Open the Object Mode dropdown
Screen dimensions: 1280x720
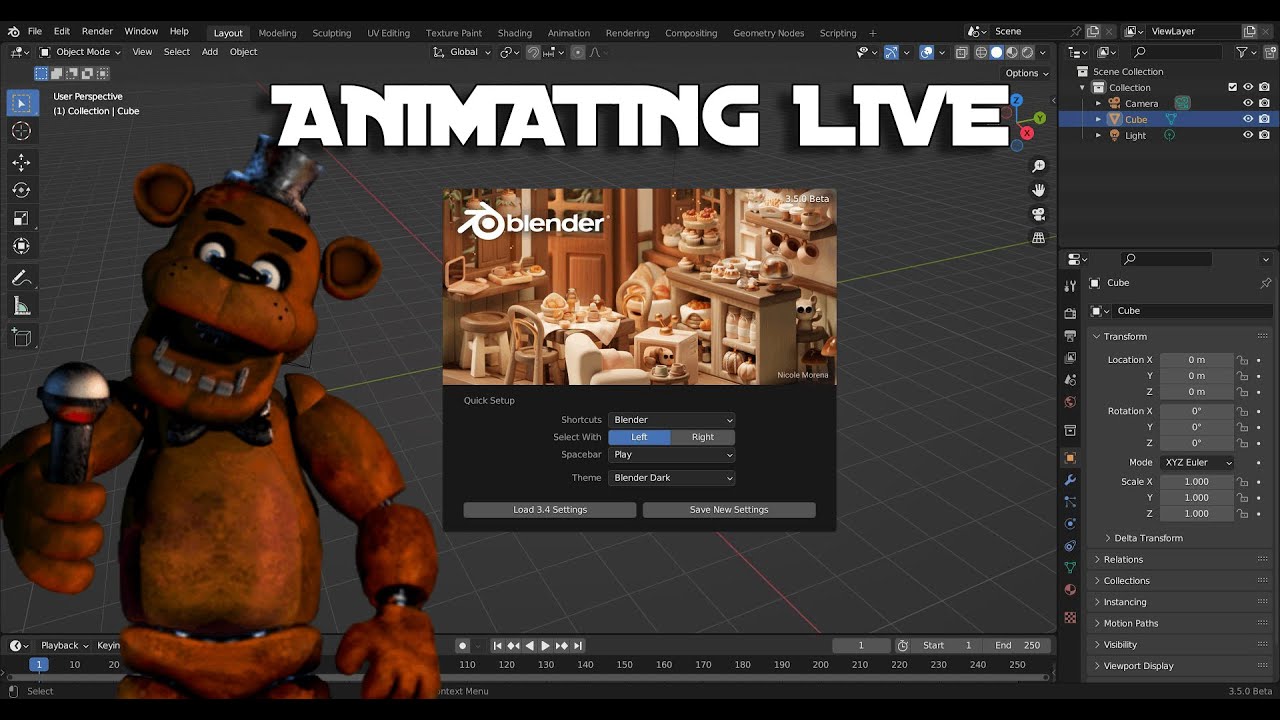pos(79,52)
